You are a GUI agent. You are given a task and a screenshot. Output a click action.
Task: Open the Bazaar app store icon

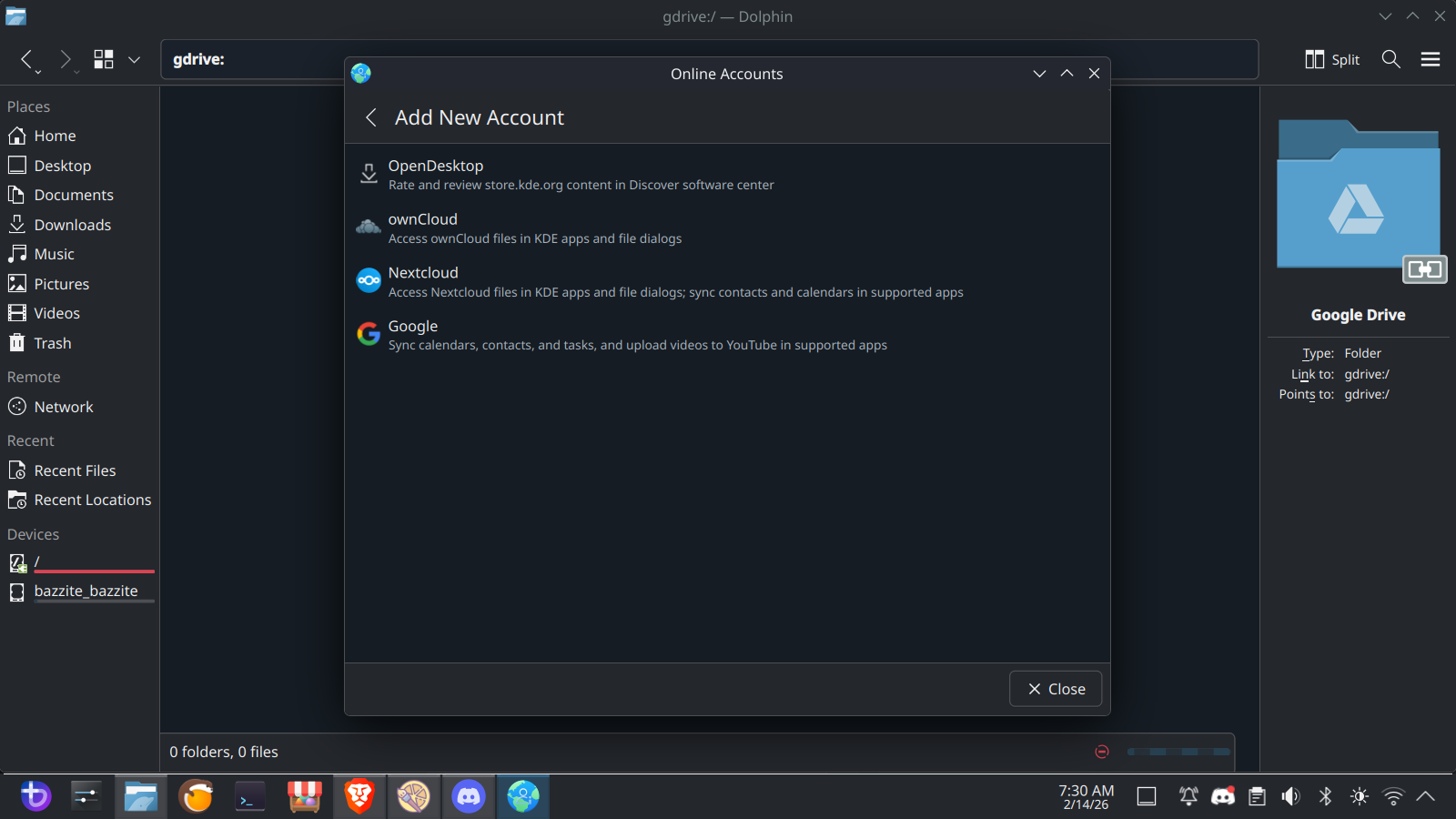point(305,796)
